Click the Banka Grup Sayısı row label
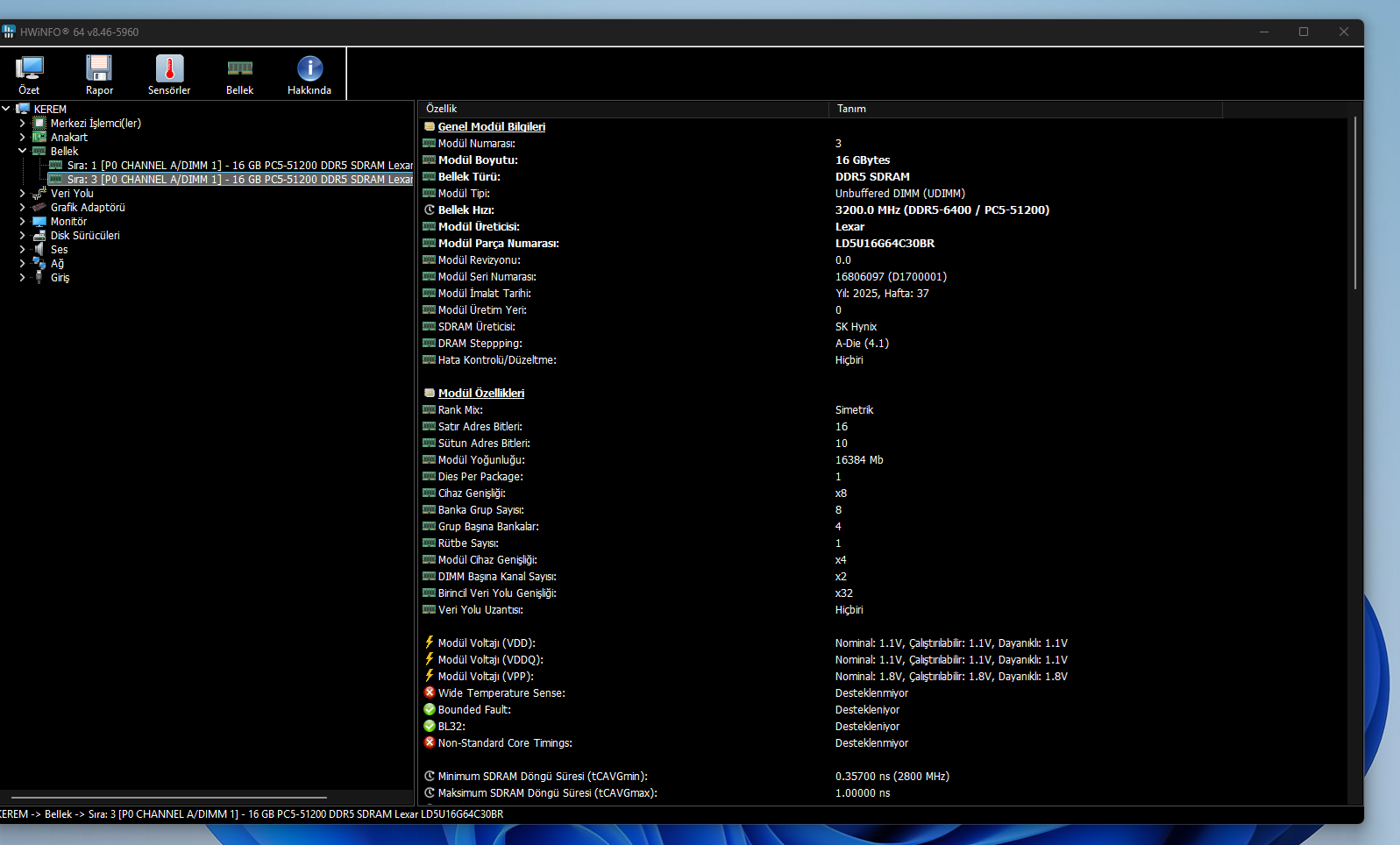This screenshot has height=845, width=1400. 480,509
